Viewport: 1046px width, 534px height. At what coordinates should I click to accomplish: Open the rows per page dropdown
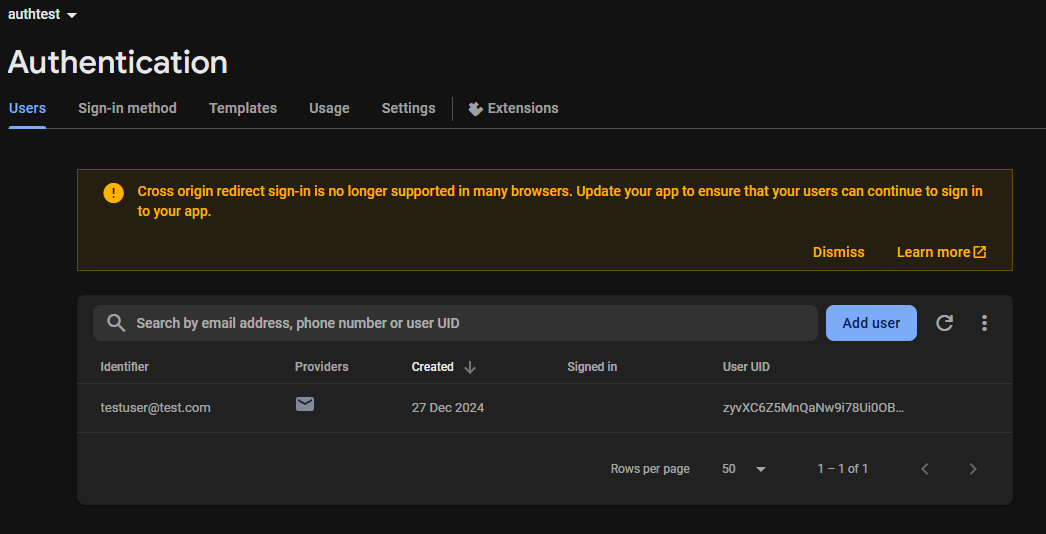(744, 469)
